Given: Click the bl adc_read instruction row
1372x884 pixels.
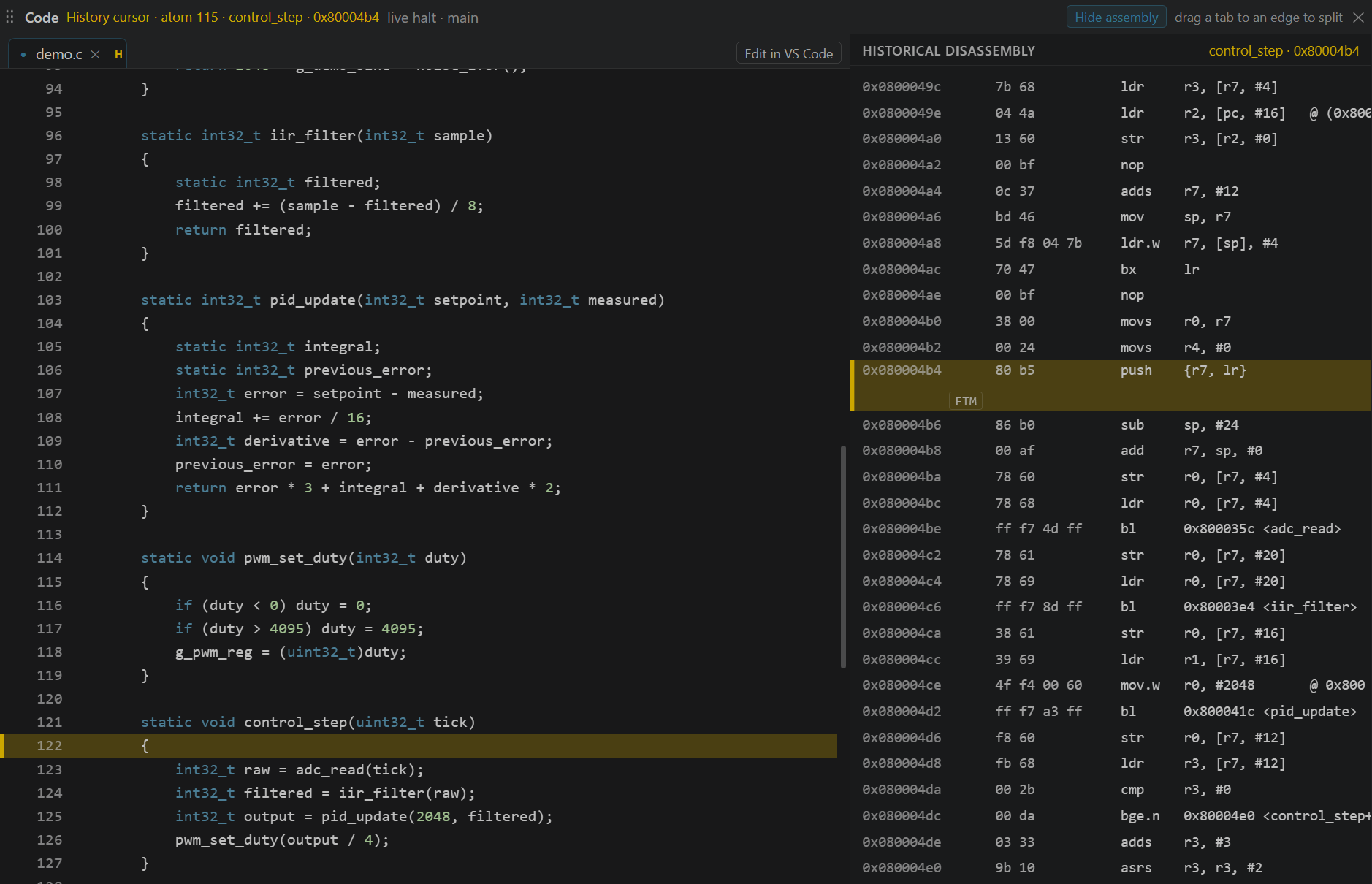Looking at the screenshot, I should 1111,528.
